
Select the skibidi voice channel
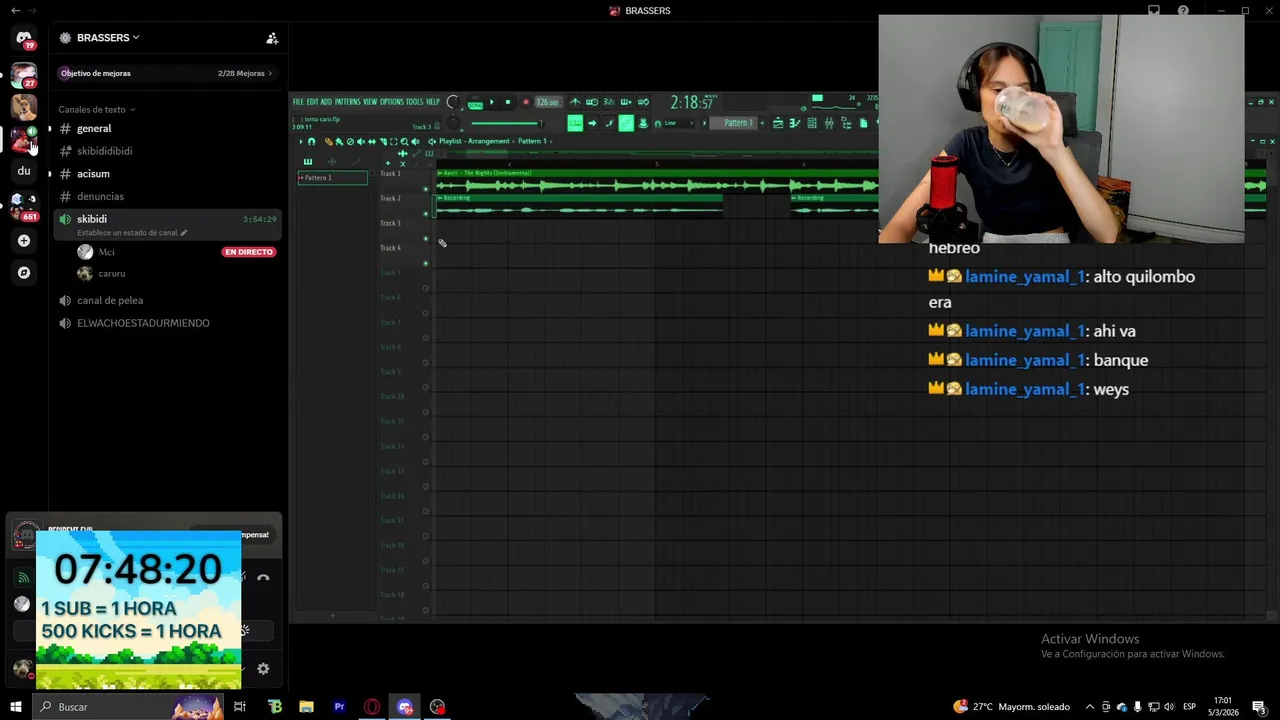point(167,224)
